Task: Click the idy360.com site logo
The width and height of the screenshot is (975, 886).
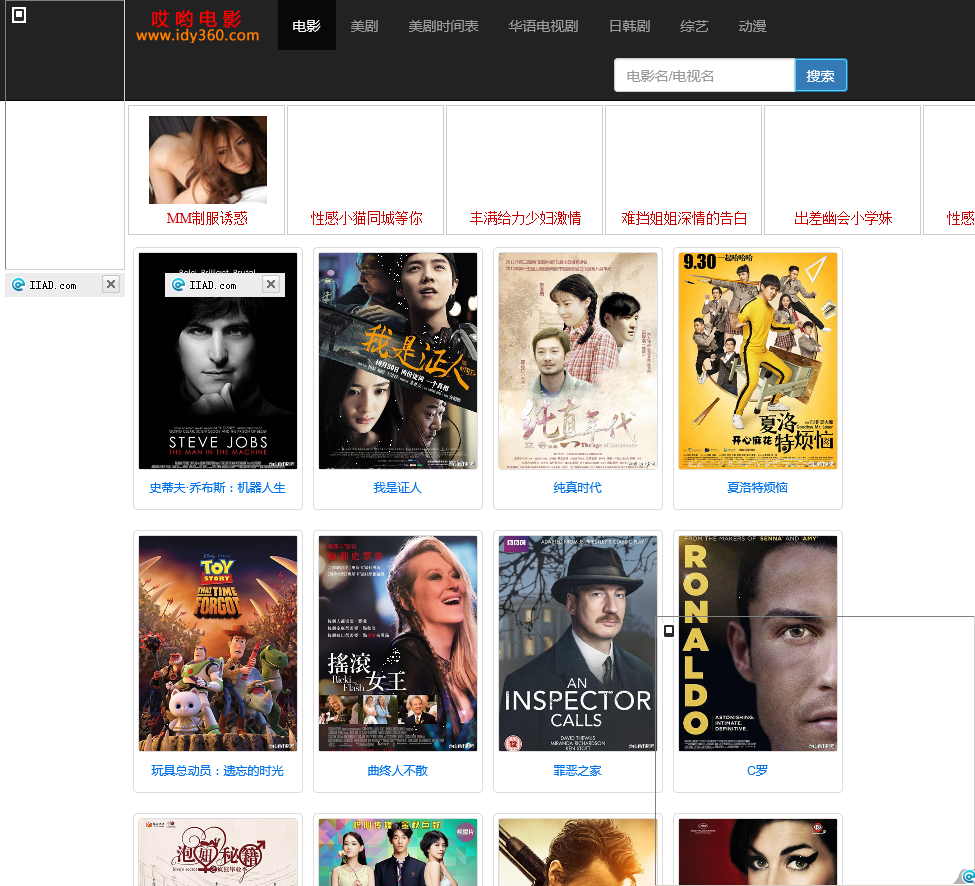Action: pos(197,26)
